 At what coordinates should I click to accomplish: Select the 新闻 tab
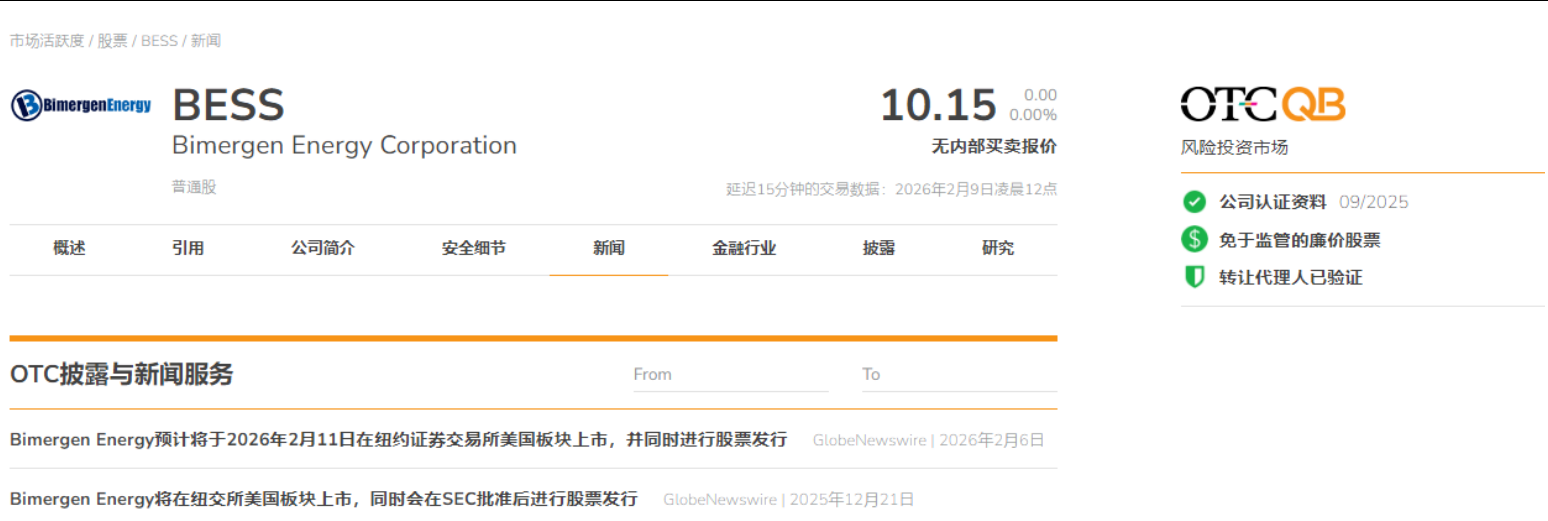608,249
